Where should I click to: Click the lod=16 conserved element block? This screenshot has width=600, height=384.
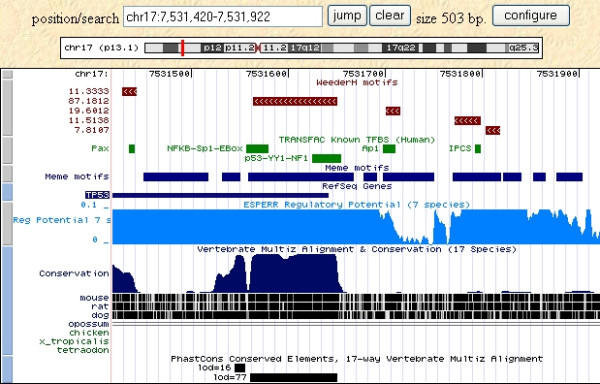coord(240,368)
